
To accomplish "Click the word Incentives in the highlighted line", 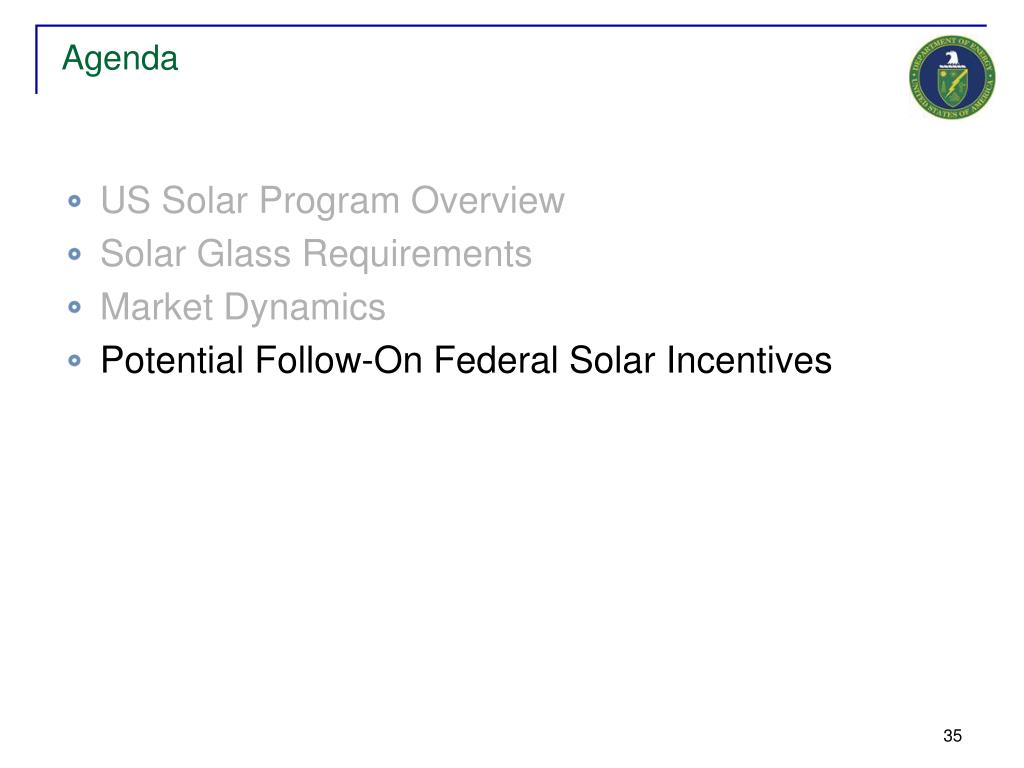I will (749, 360).
